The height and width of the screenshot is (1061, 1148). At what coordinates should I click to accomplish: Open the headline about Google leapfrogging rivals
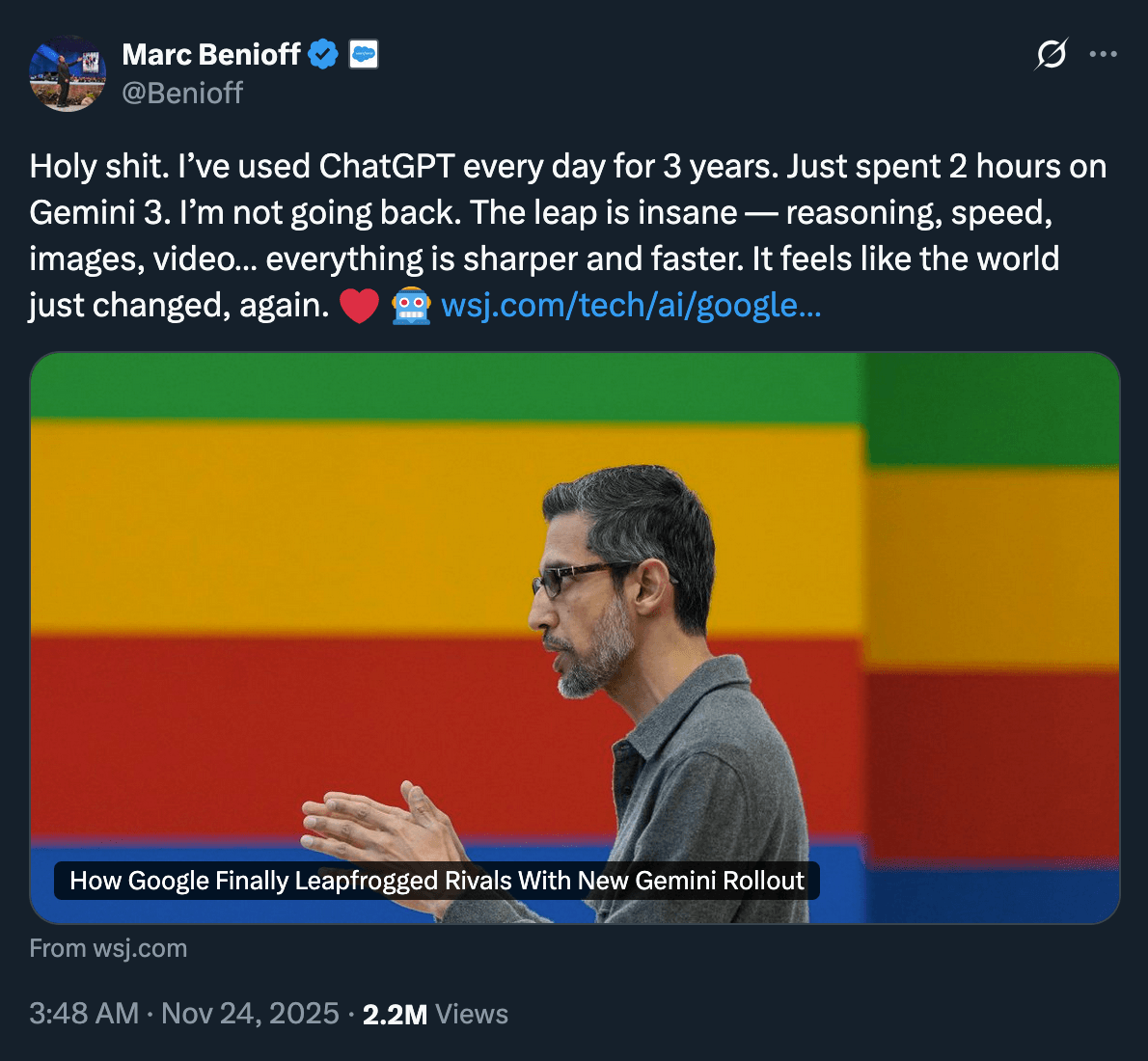tap(437, 881)
